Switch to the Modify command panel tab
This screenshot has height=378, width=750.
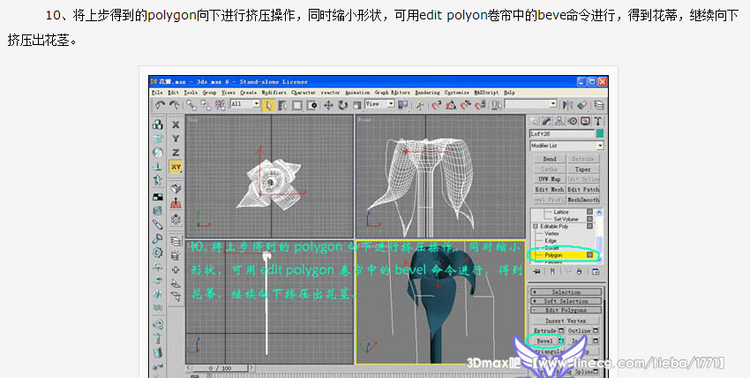pos(547,121)
